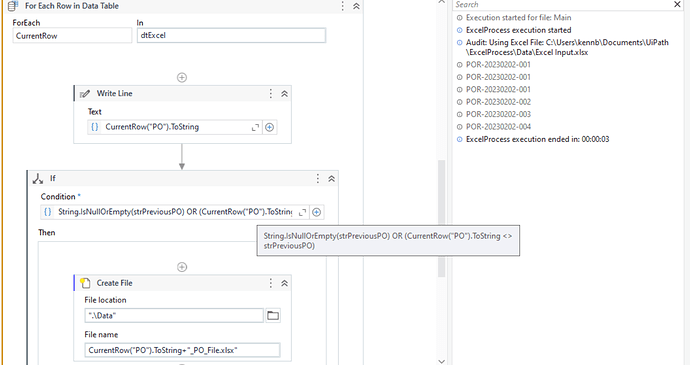Click plus button beside Write Line text

[x=269, y=127]
